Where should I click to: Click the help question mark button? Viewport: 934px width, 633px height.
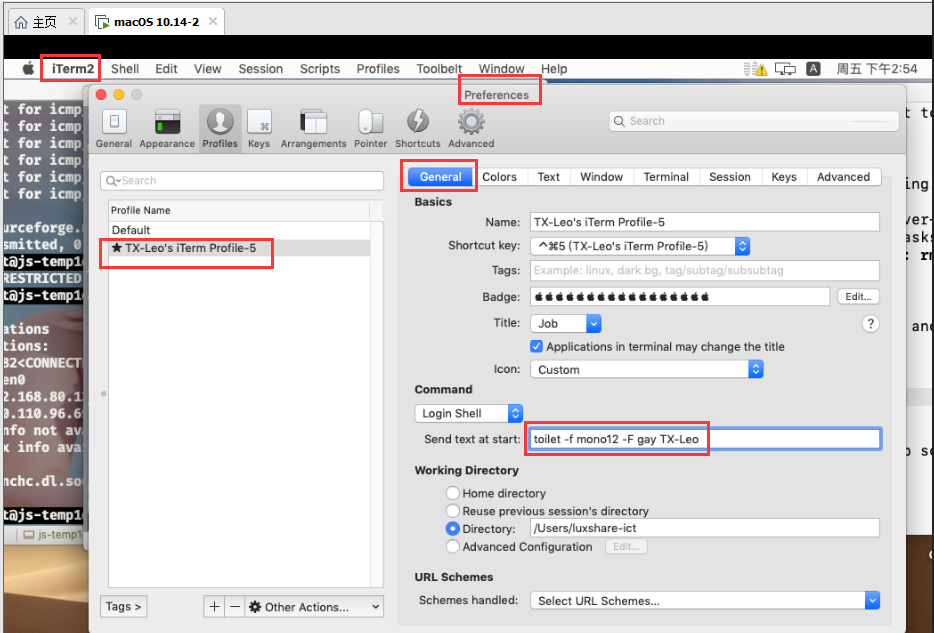tap(870, 323)
